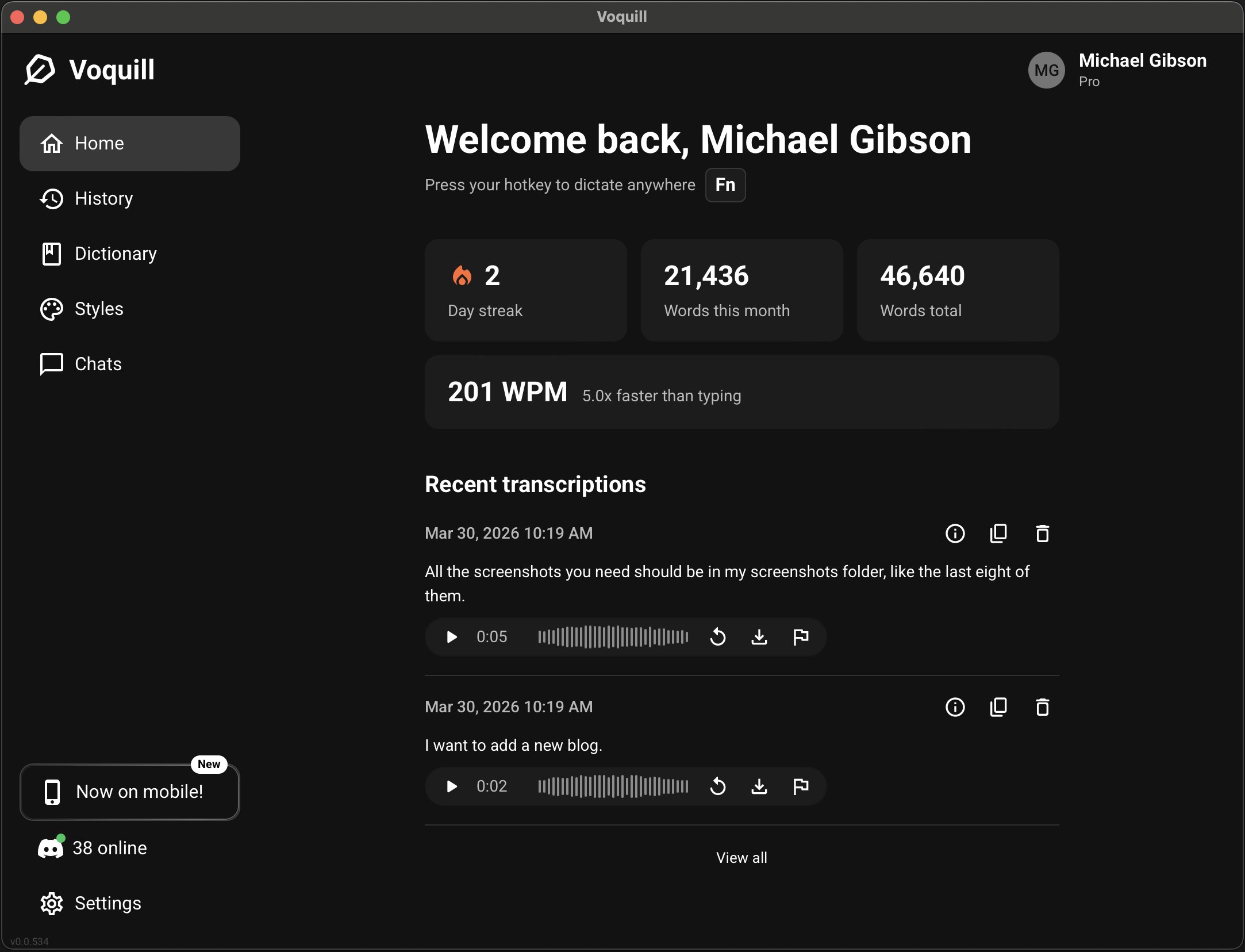
Task: Retry the first transcription
Action: click(x=718, y=637)
